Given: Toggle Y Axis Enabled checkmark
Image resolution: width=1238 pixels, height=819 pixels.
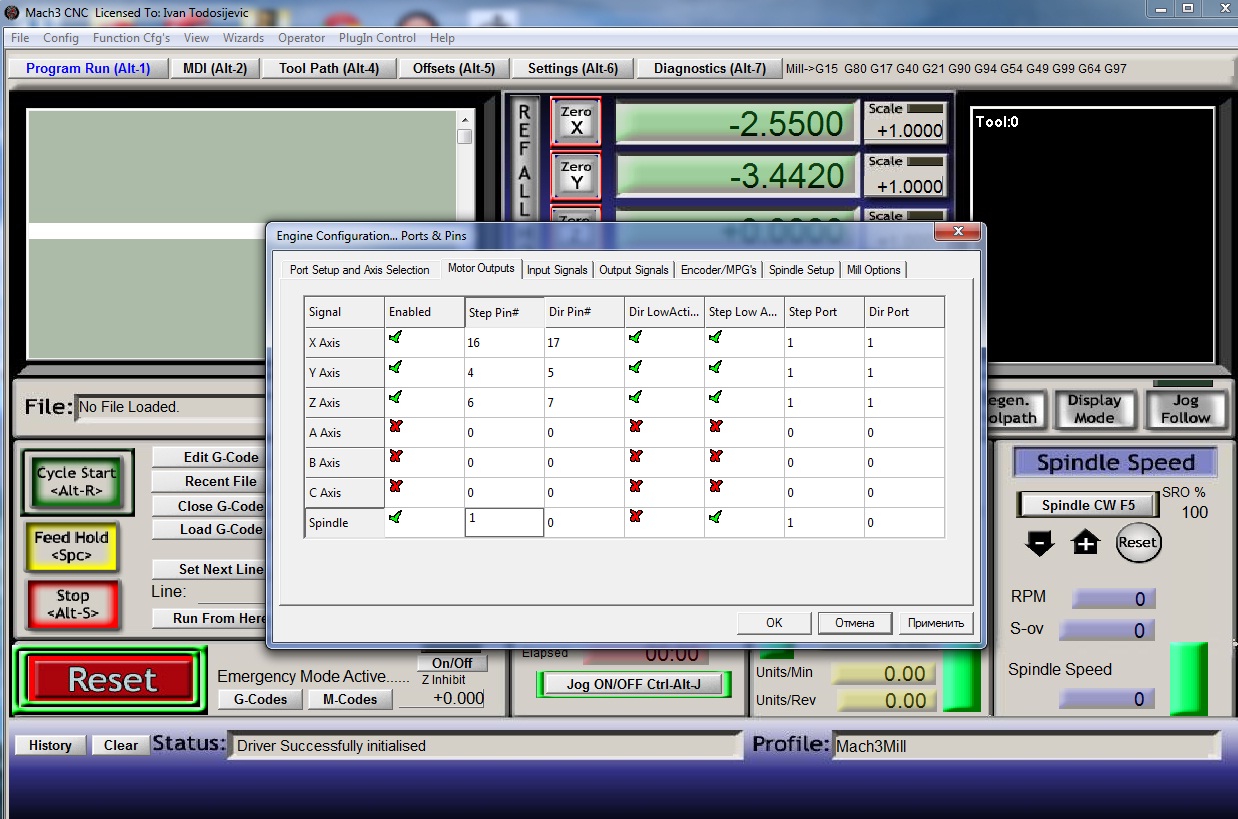Looking at the screenshot, I should tap(395, 368).
